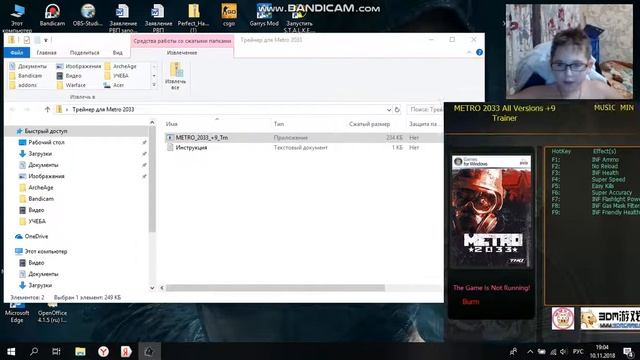Image resolution: width=640 pixels, height=360 pixels.
Task: Open Yandex Browser from the taskbar
Action: pyautogui.click(x=103, y=351)
